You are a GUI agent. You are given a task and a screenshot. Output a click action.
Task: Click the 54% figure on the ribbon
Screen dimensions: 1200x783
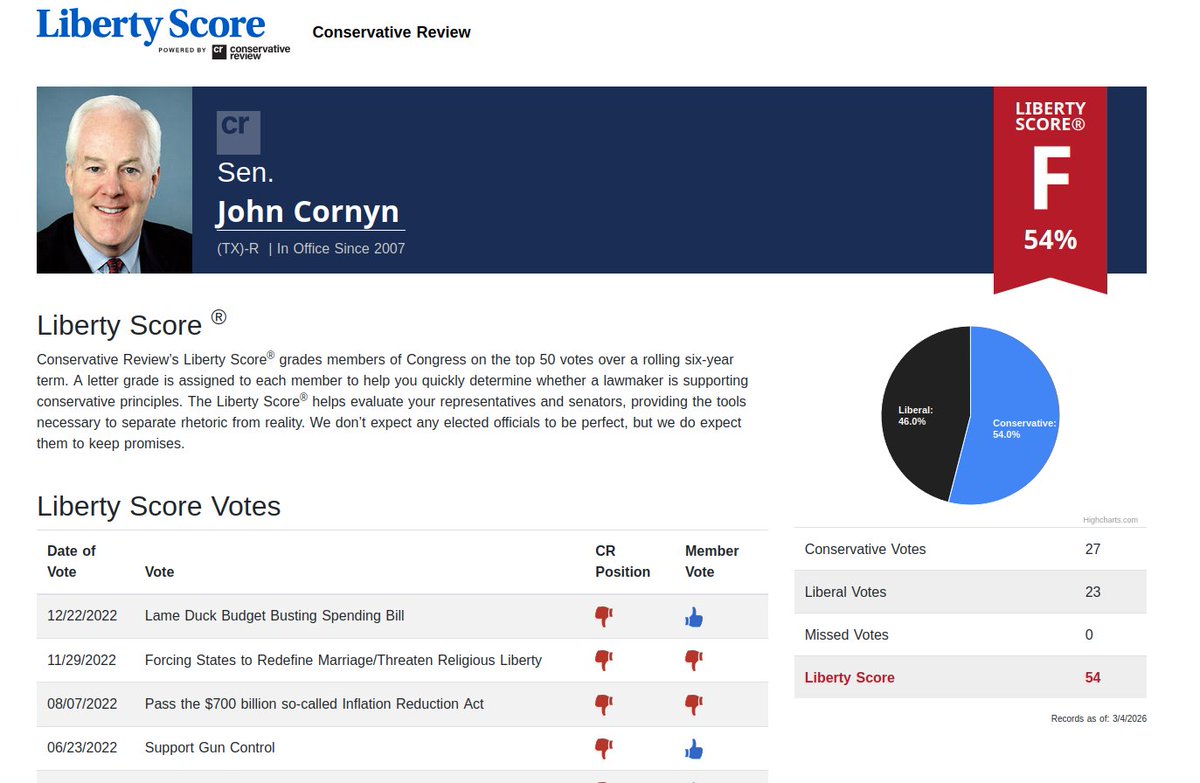pos(1050,240)
